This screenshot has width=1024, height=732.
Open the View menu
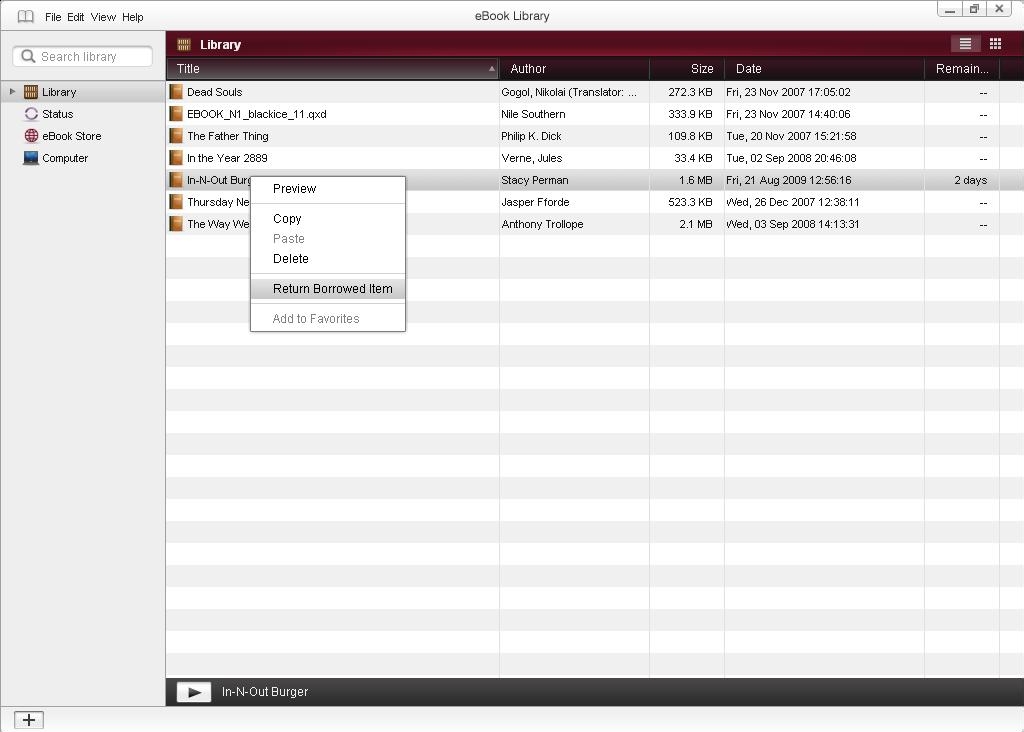pos(103,17)
